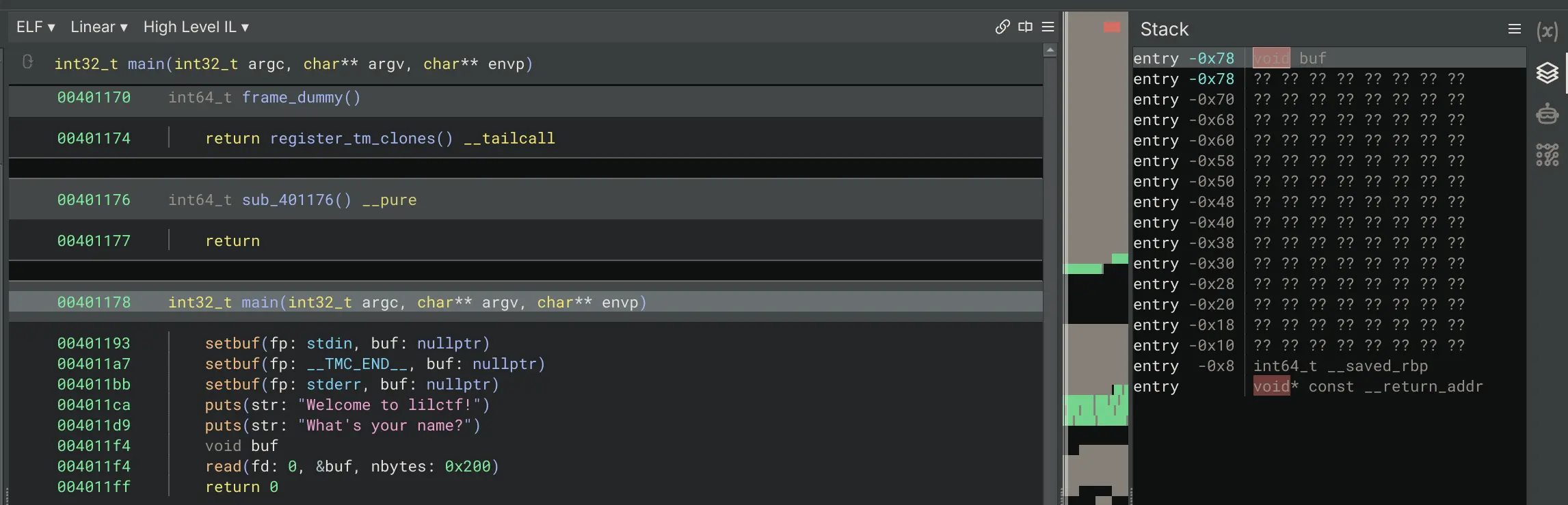Click the link/sync views chain icon

1002,27
